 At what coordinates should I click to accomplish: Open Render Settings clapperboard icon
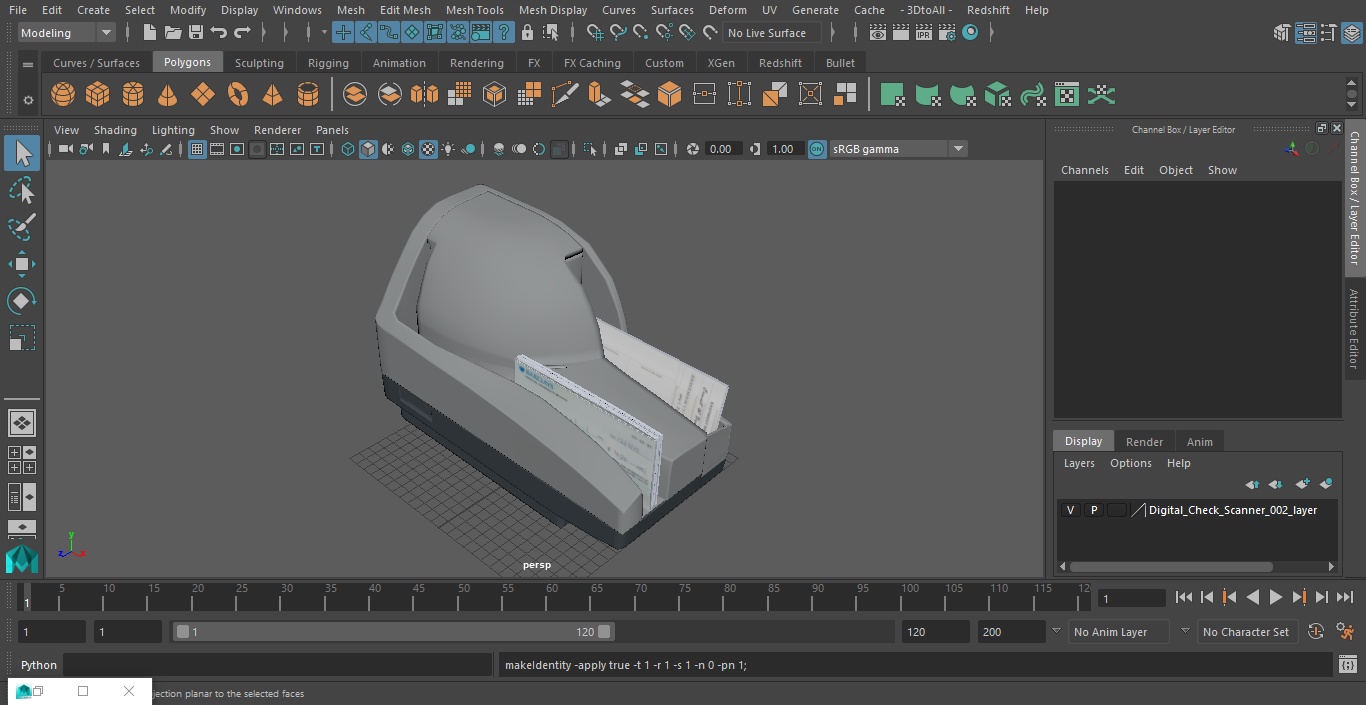pos(947,33)
